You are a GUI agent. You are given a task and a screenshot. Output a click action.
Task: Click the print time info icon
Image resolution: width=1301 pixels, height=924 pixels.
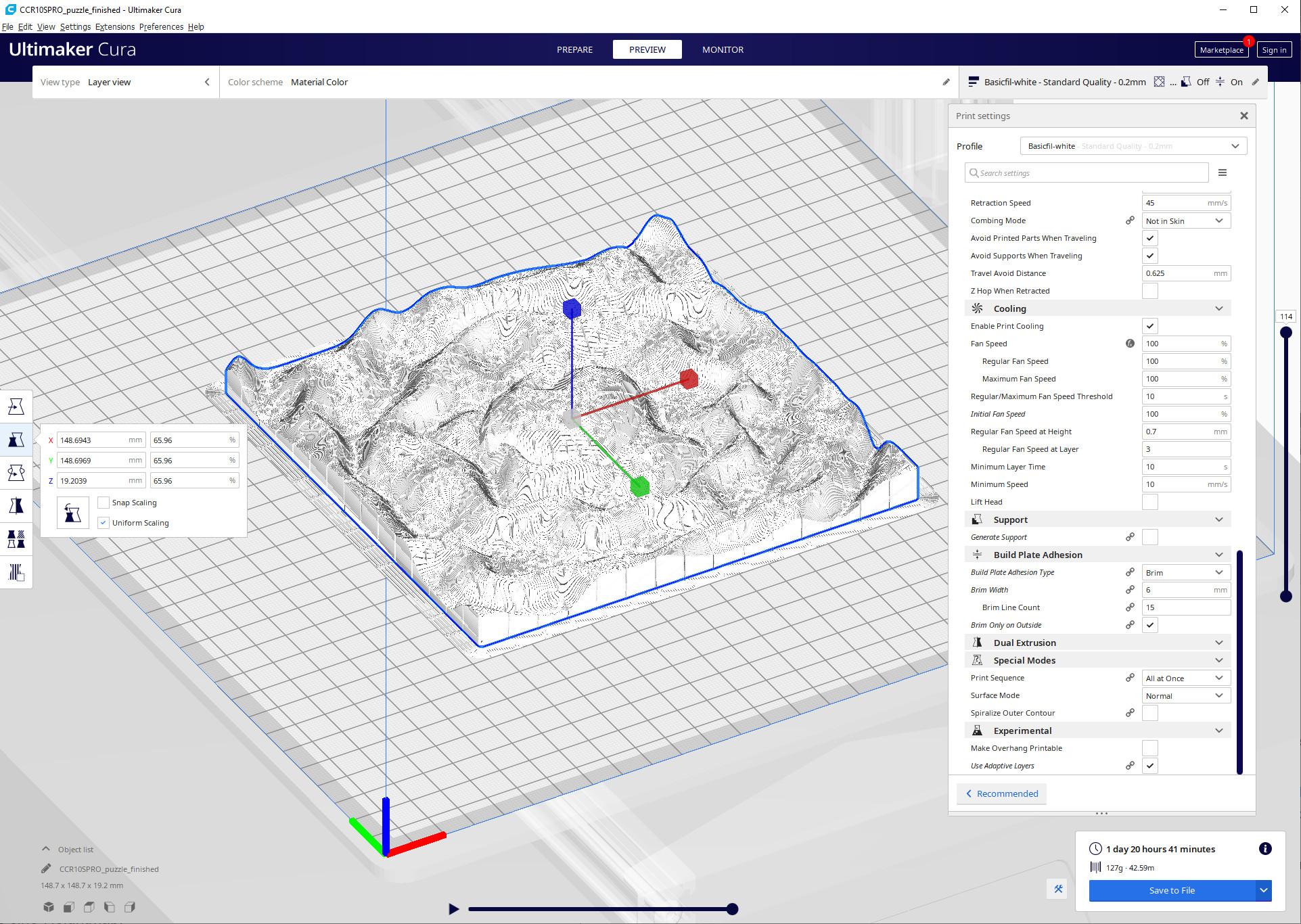(x=1265, y=849)
